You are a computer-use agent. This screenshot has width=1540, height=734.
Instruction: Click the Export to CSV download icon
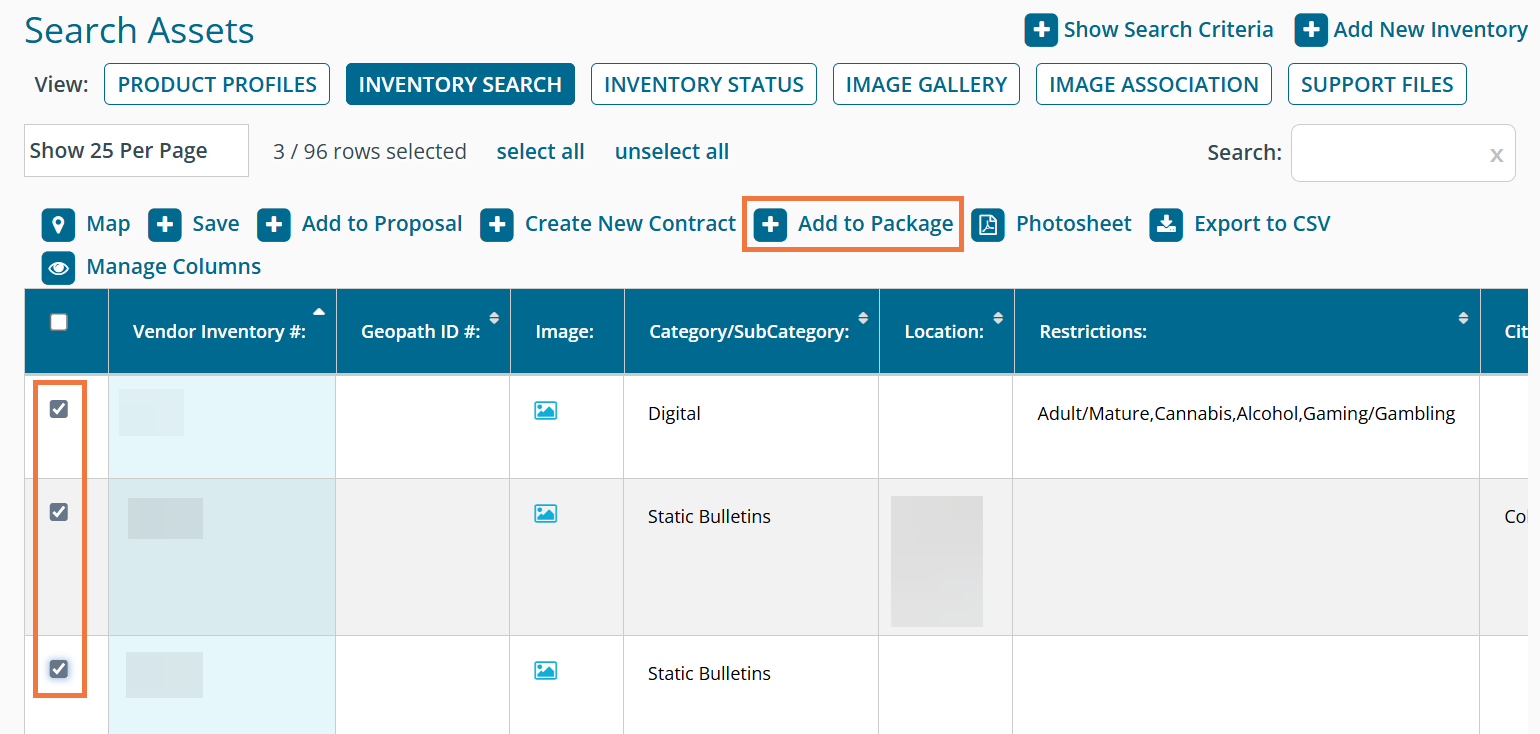[1166, 225]
